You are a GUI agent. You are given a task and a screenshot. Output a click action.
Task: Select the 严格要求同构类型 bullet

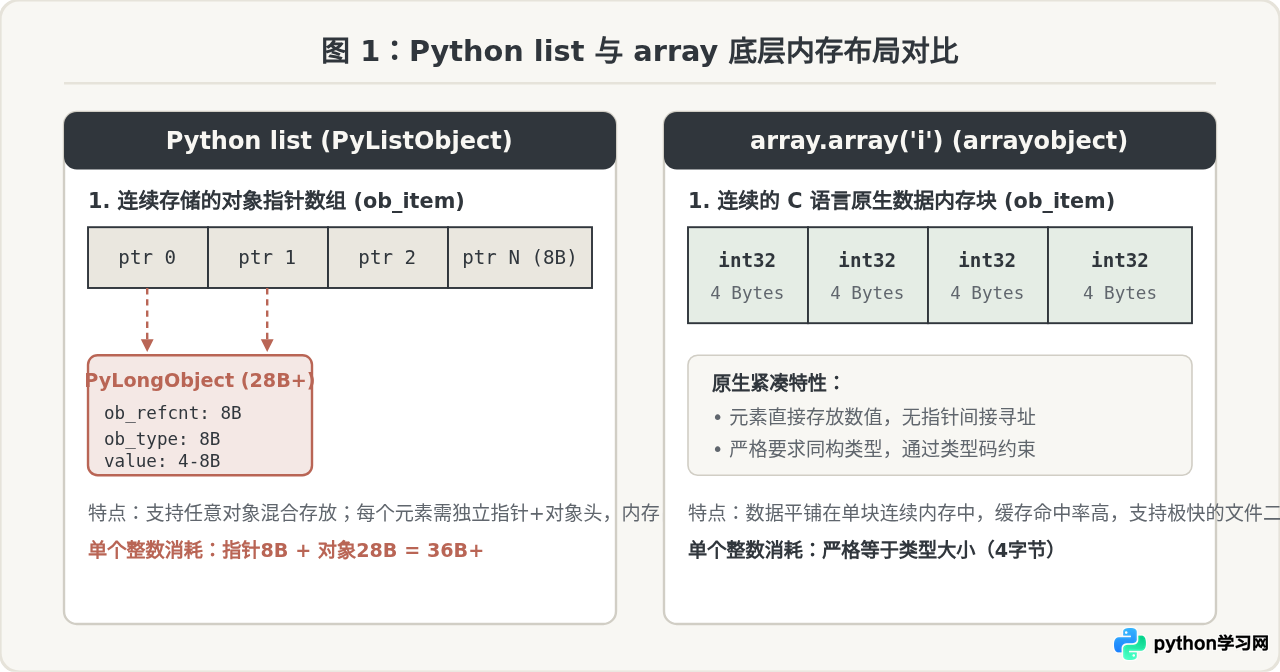coord(874,449)
